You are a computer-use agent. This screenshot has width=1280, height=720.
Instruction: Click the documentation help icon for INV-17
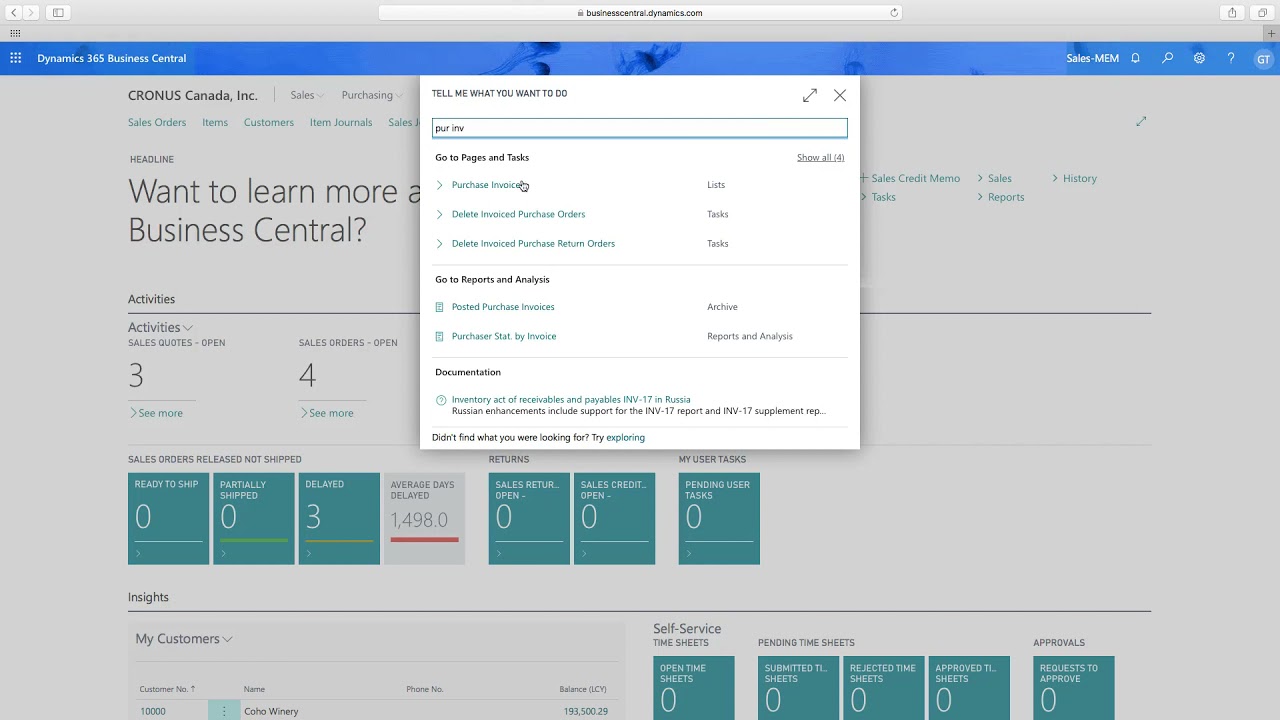coord(440,400)
